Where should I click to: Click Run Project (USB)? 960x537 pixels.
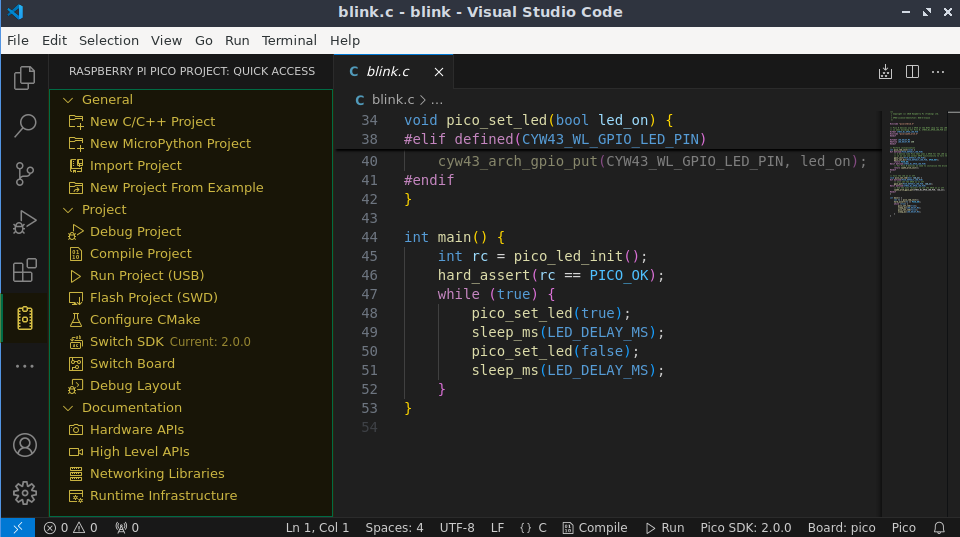coord(191,276)
